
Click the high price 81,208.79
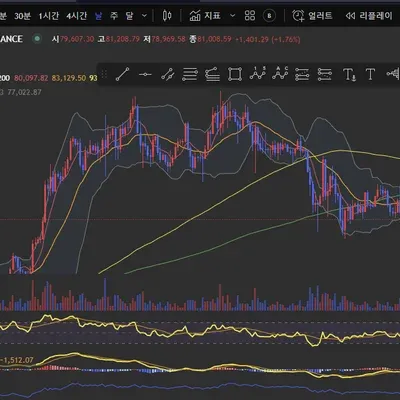click(122, 39)
